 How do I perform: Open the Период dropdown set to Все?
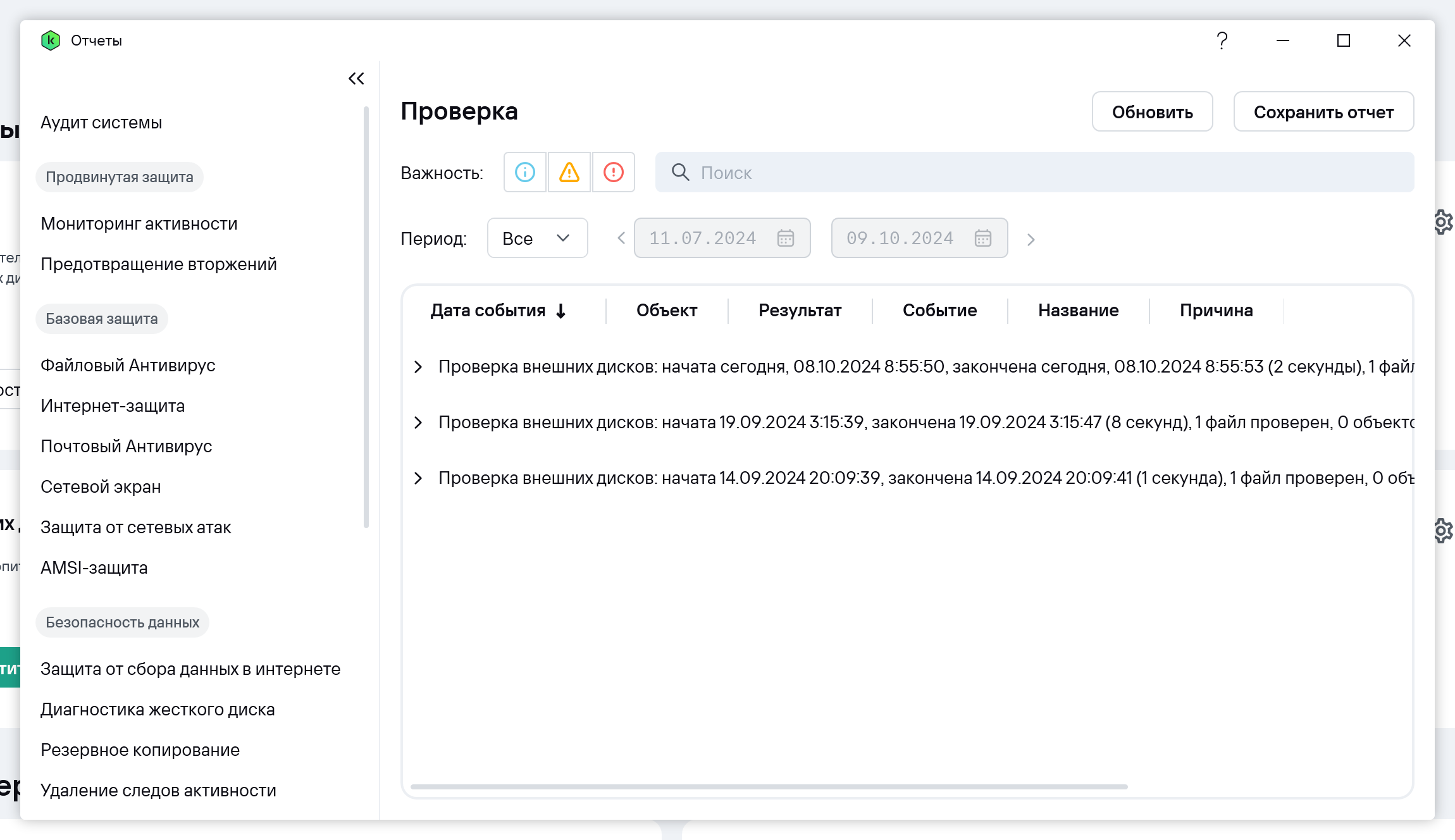[x=537, y=238]
